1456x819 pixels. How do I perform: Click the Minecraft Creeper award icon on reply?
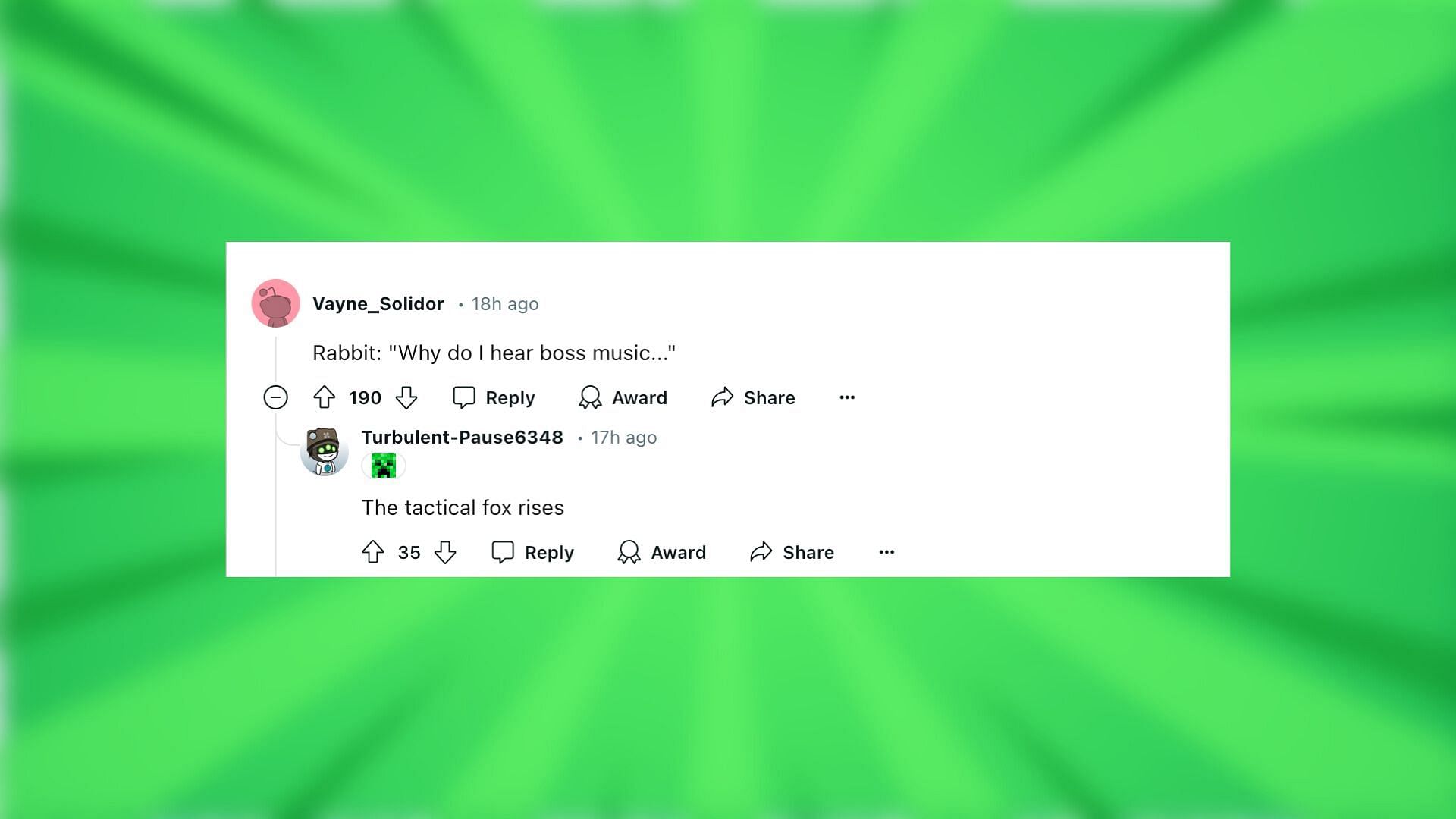[x=383, y=466]
